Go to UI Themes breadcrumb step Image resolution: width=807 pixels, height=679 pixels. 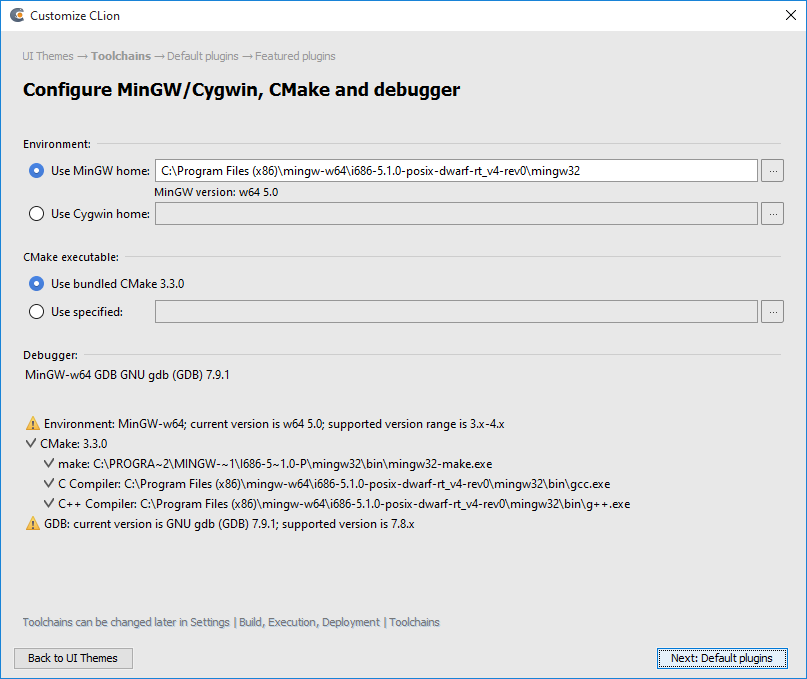[48, 56]
